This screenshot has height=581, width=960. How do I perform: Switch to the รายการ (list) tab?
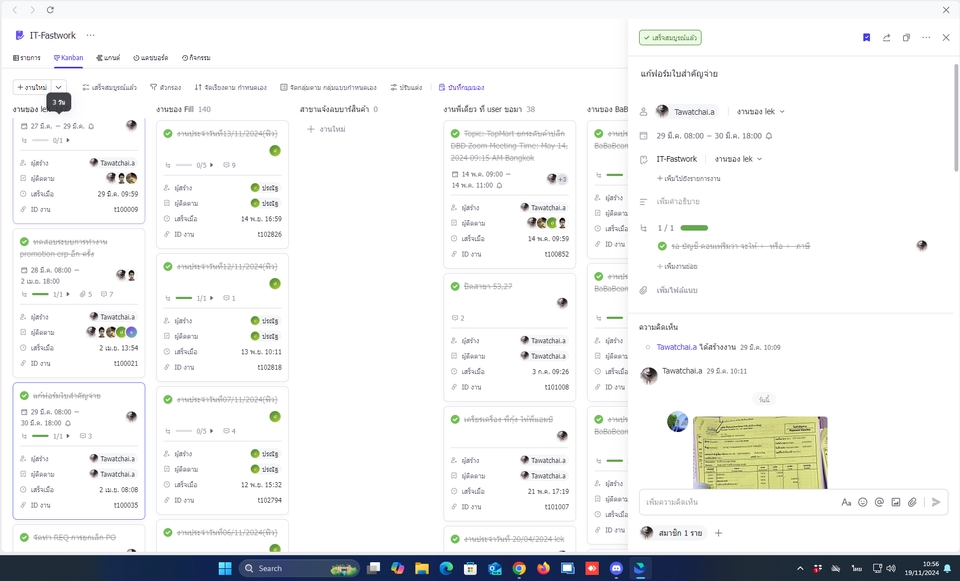pyautogui.click(x=27, y=58)
